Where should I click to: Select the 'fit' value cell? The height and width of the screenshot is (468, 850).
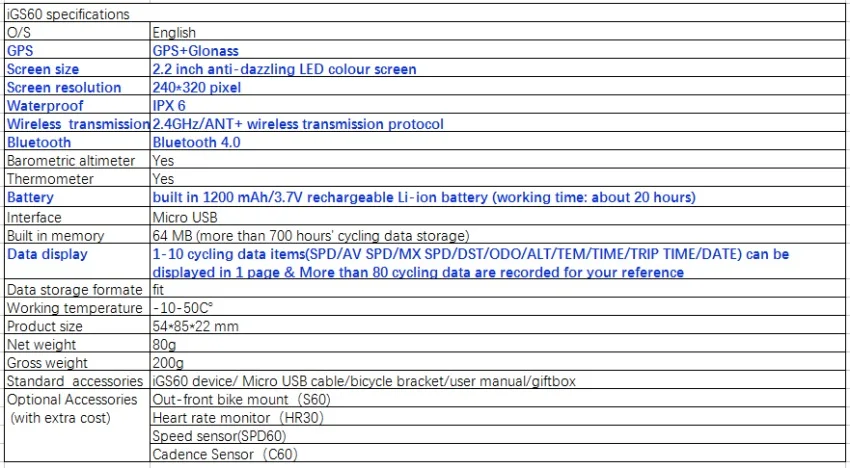[498, 290]
